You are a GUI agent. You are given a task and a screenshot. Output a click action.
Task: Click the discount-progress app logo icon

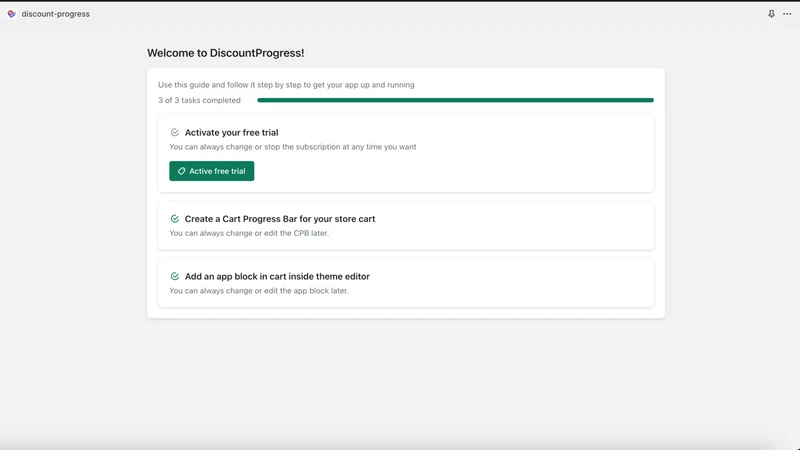[11, 14]
